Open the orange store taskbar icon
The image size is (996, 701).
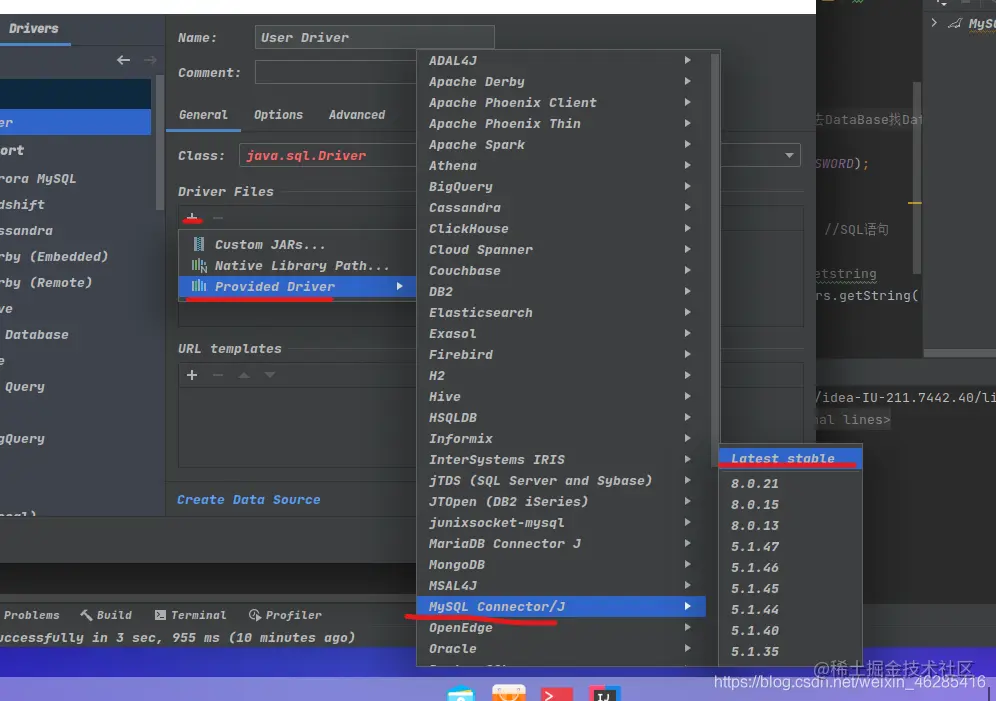pyautogui.click(x=509, y=693)
